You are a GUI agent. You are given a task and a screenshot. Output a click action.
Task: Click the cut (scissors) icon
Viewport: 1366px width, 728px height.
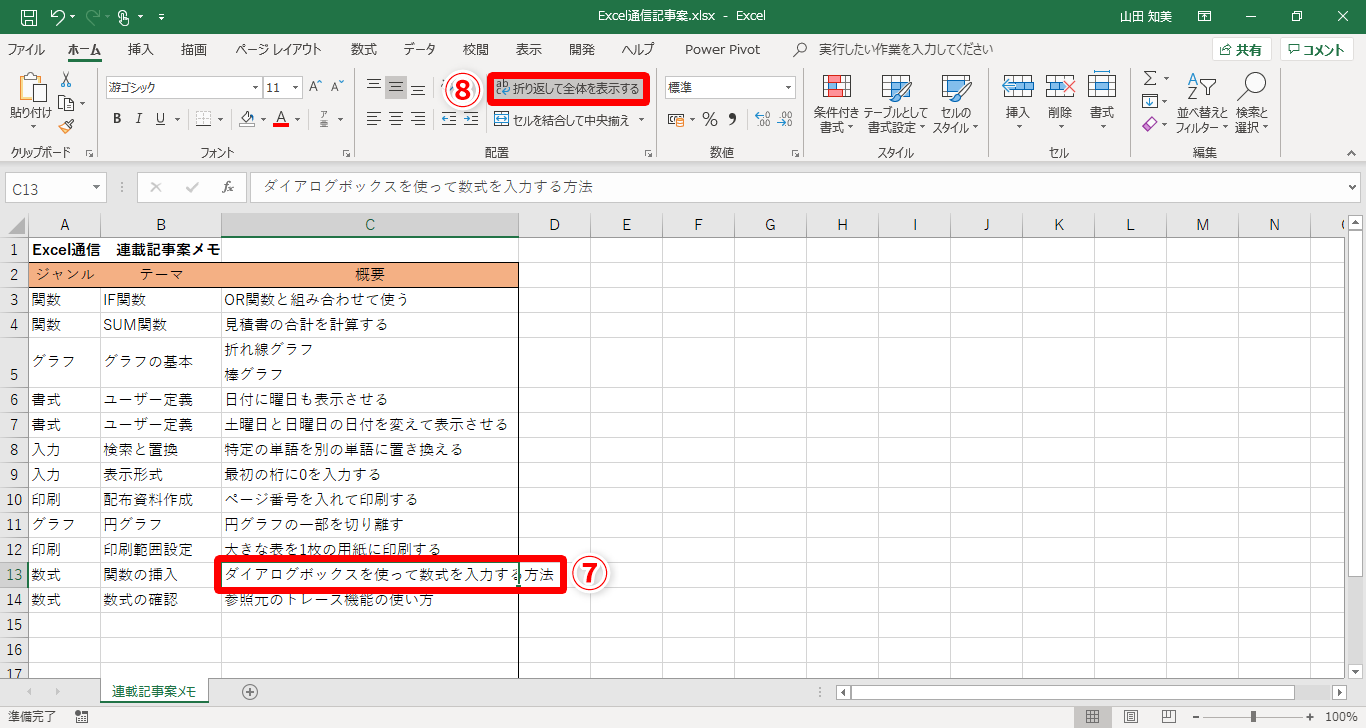tap(66, 80)
